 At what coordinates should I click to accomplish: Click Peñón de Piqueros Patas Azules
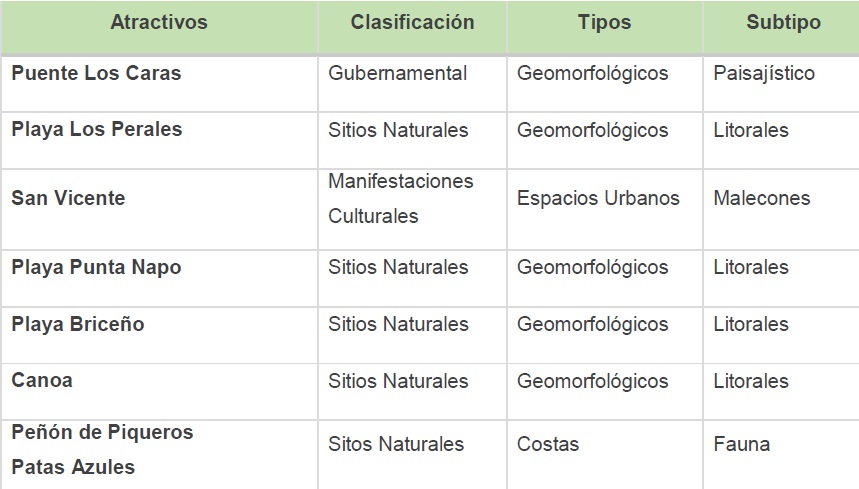click(102, 449)
